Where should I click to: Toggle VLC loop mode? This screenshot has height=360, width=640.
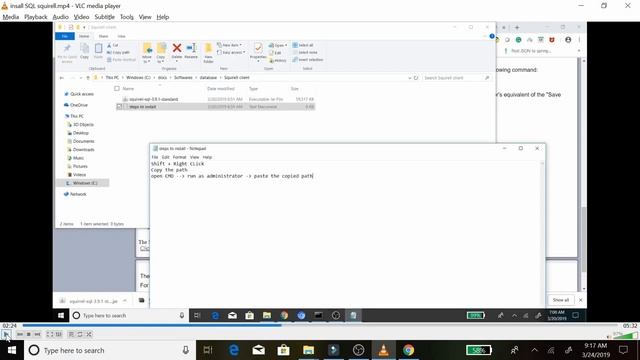[x=80, y=334]
